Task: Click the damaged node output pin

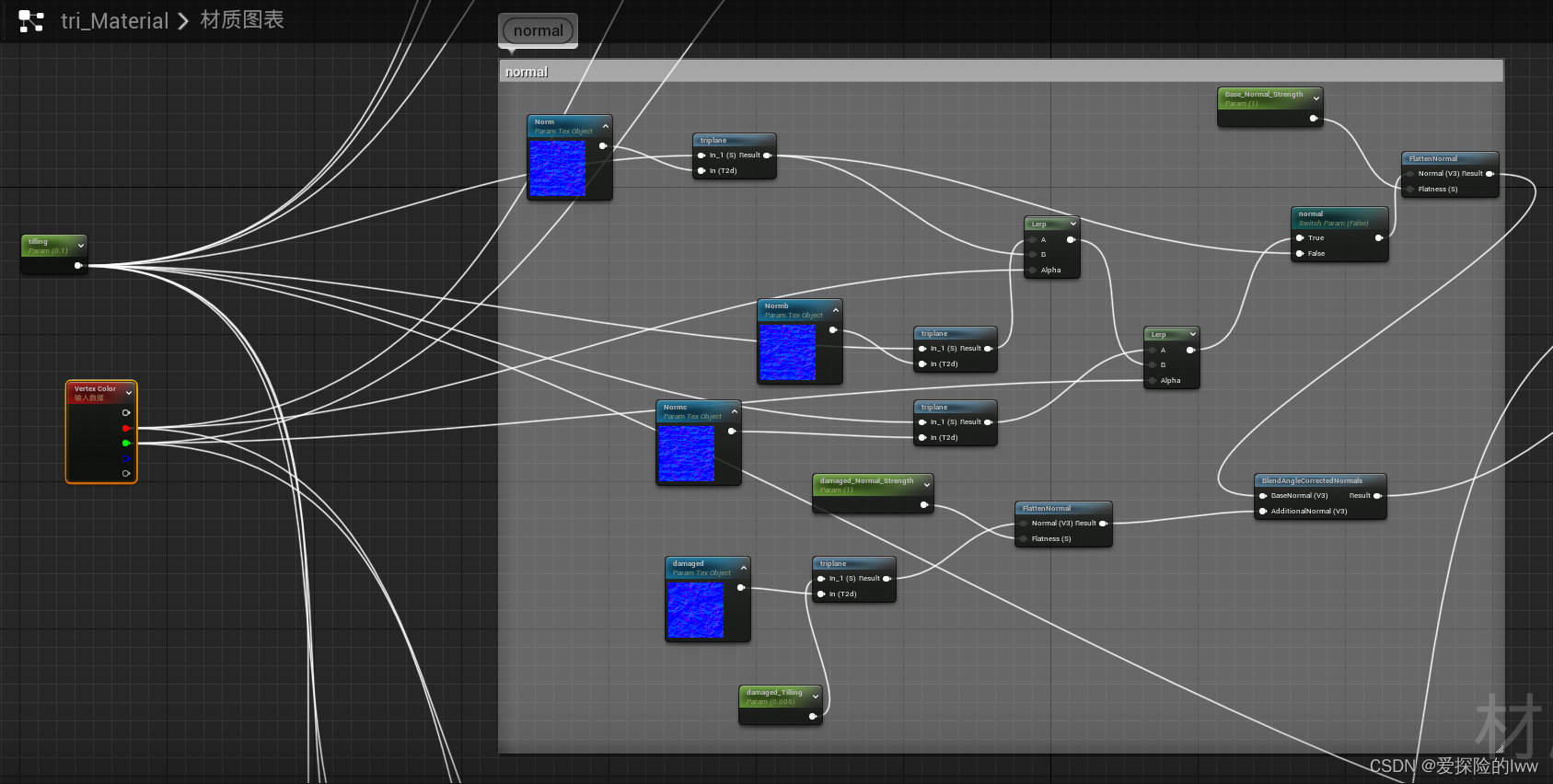Action: [x=741, y=588]
